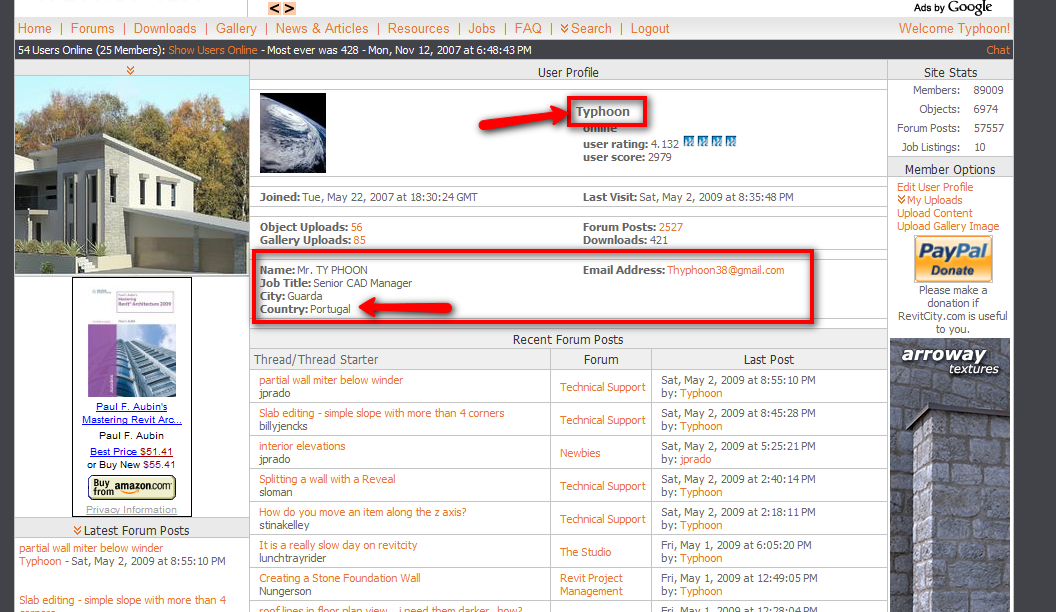1056x612 pixels.
Task: Open the Object Uploads count 56
Action: [x=356, y=227]
